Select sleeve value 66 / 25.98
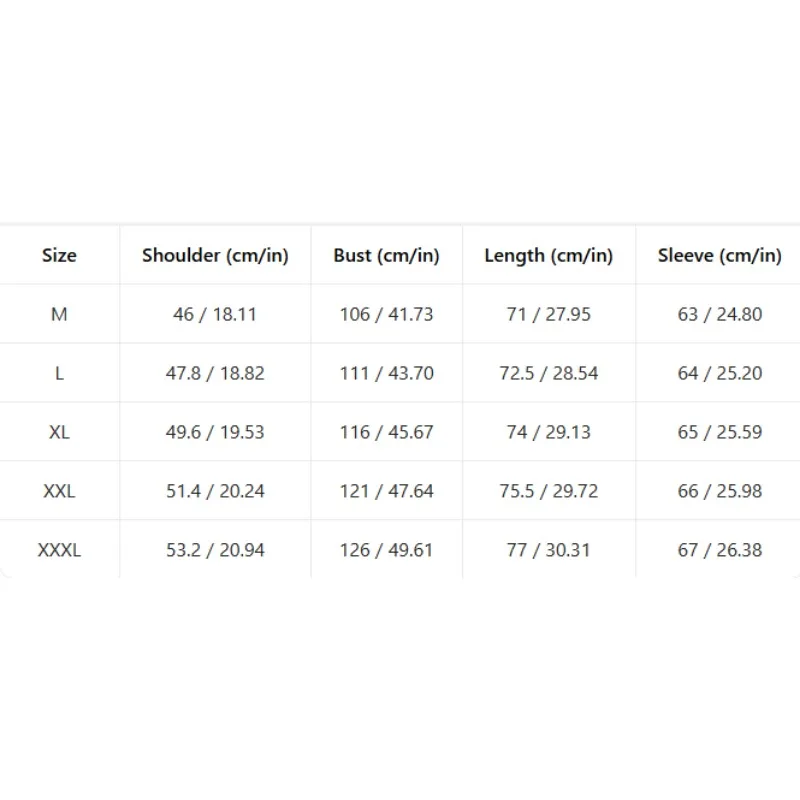The width and height of the screenshot is (800, 800). tap(720, 491)
